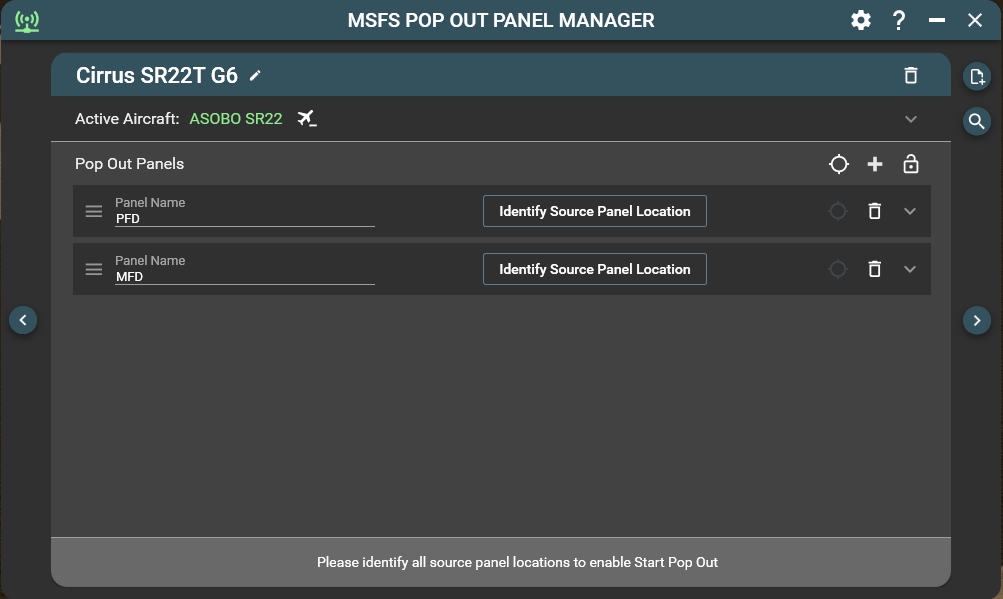Toggle the PFD row crosshair icon
The image size is (1003, 599).
pos(838,211)
